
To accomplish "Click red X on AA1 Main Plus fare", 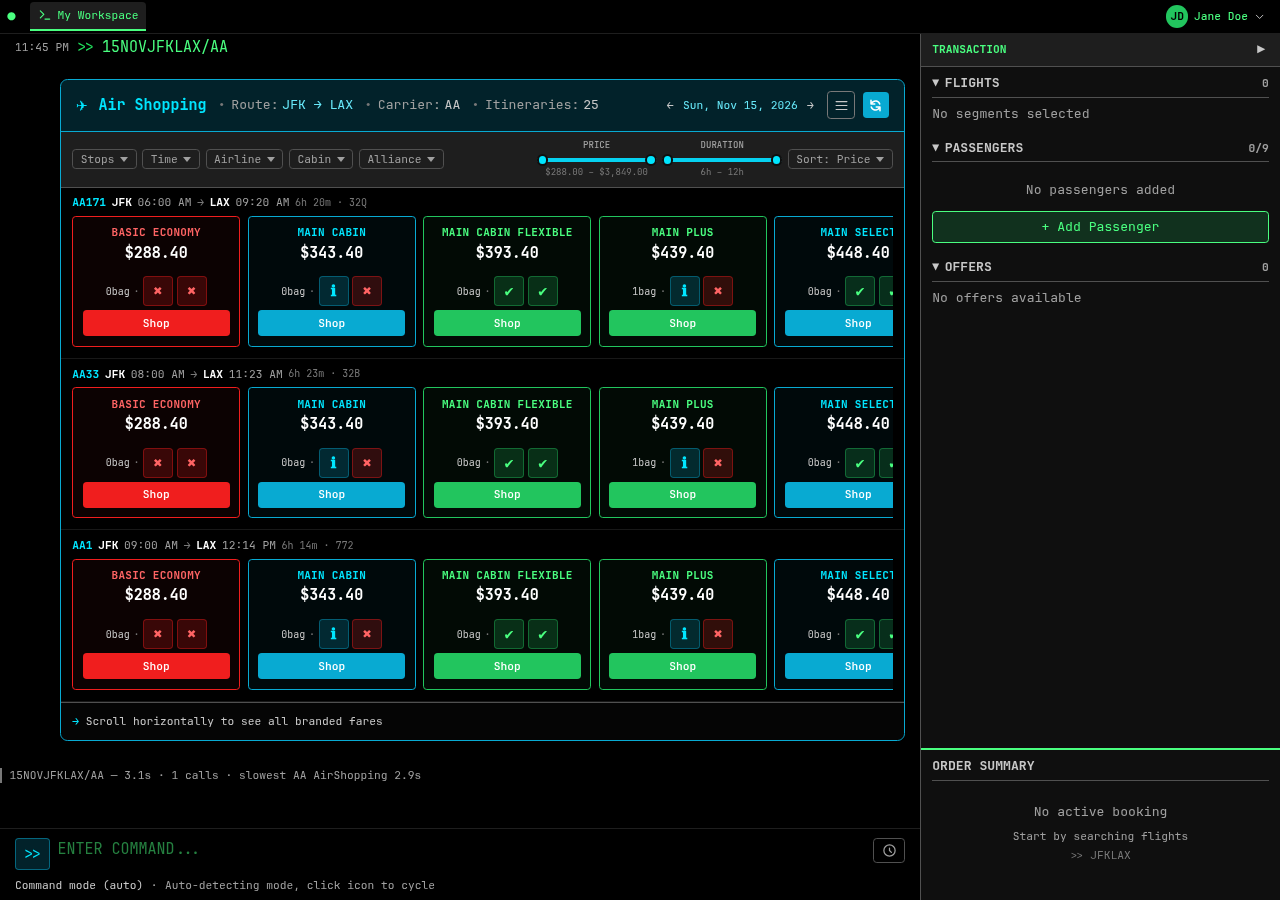I will coord(718,634).
